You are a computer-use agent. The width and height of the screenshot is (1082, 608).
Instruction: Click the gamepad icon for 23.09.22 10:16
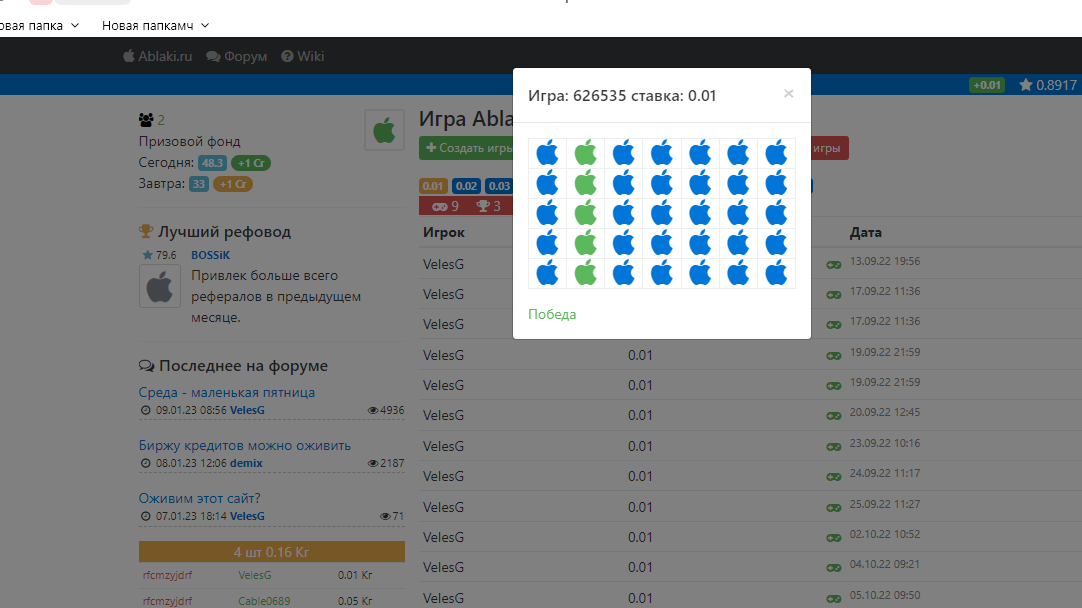tap(834, 447)
